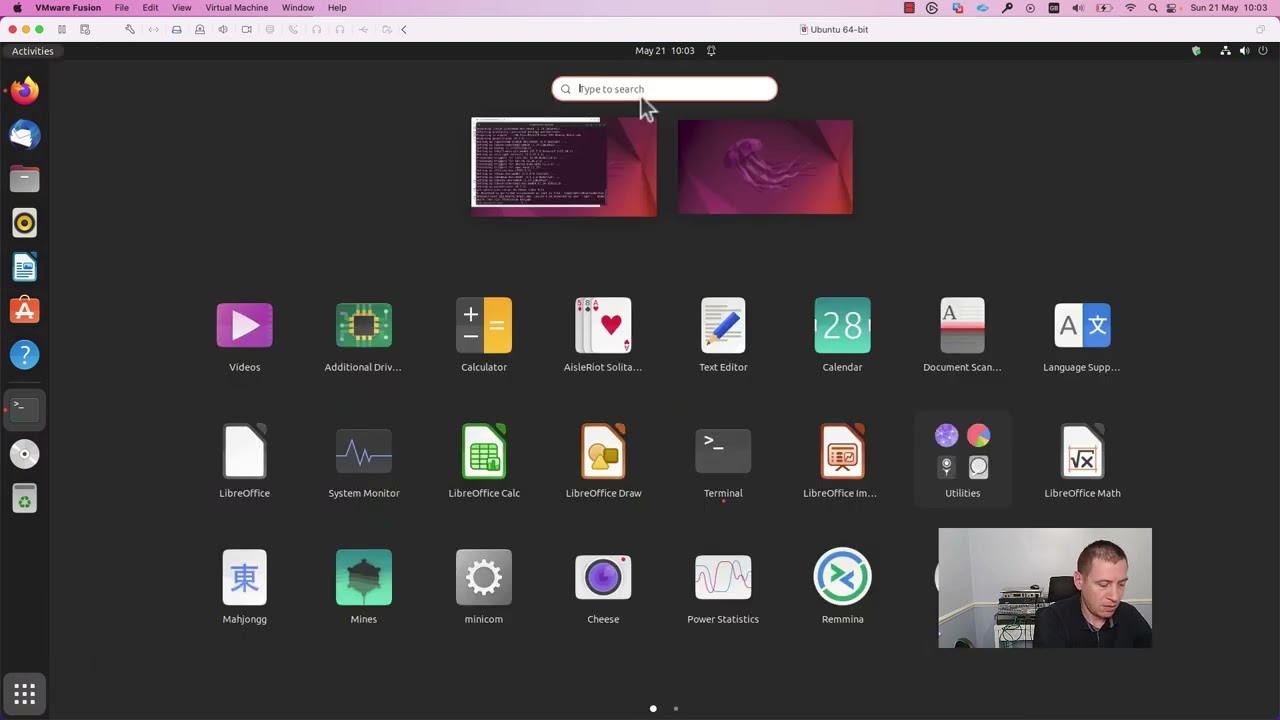This screenshot has height=720, width=1280.
Task: Open Firefox from the dock
Action: (25, 91)
